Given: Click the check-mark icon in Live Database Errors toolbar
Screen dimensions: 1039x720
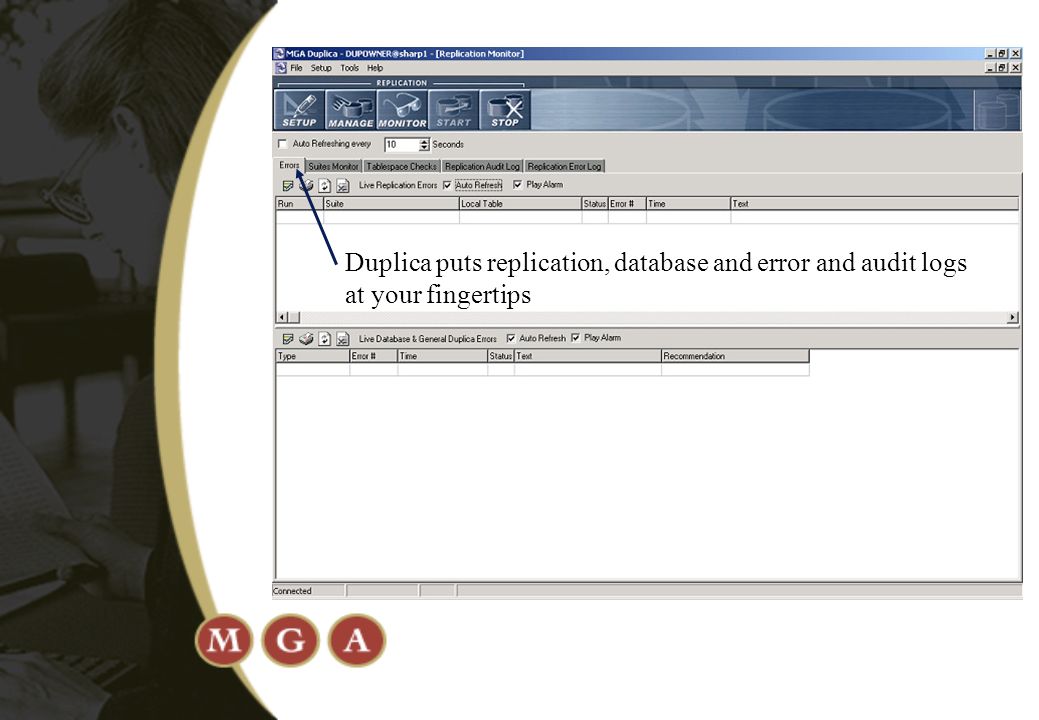Looking at the screenshot, I should (288, 339).
